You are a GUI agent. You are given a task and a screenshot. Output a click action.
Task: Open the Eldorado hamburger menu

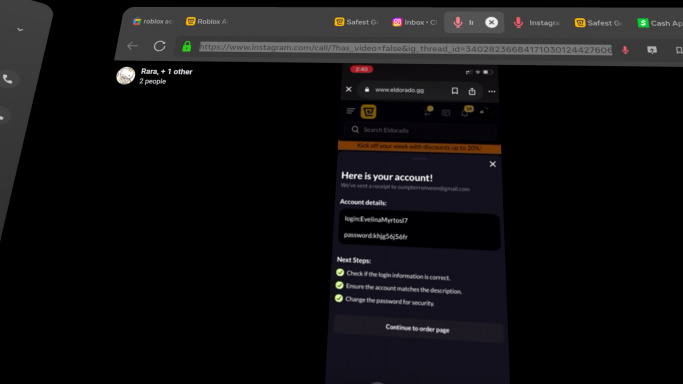351,111
